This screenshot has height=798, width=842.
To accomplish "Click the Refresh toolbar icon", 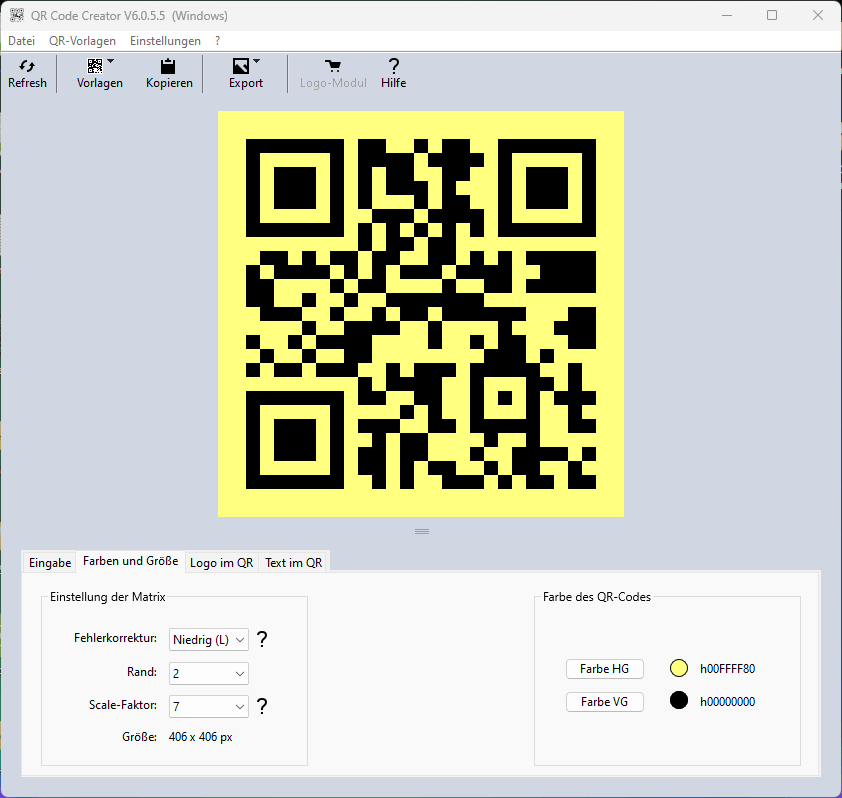I will click(27, 66).
